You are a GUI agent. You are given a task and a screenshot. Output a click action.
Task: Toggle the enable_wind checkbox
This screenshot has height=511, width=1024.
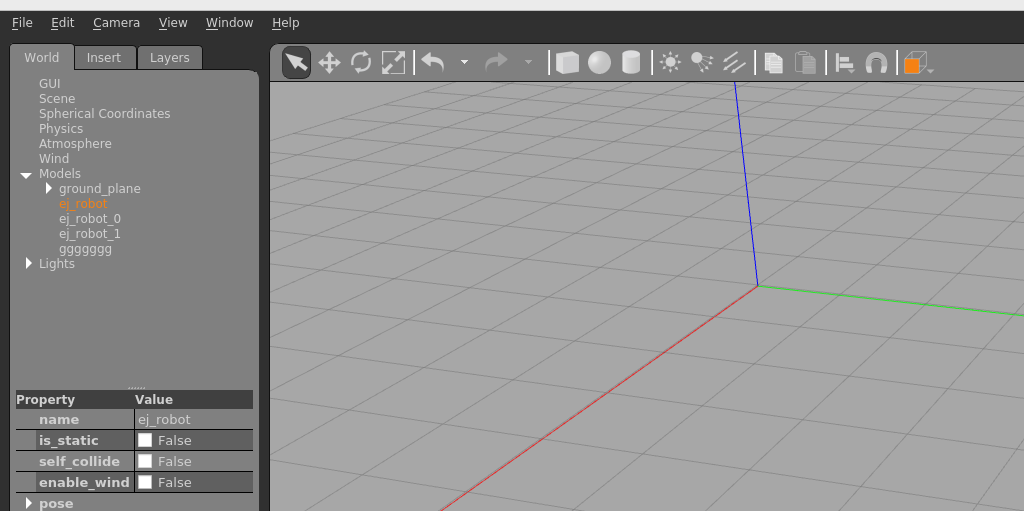click(x=145, y=482)
